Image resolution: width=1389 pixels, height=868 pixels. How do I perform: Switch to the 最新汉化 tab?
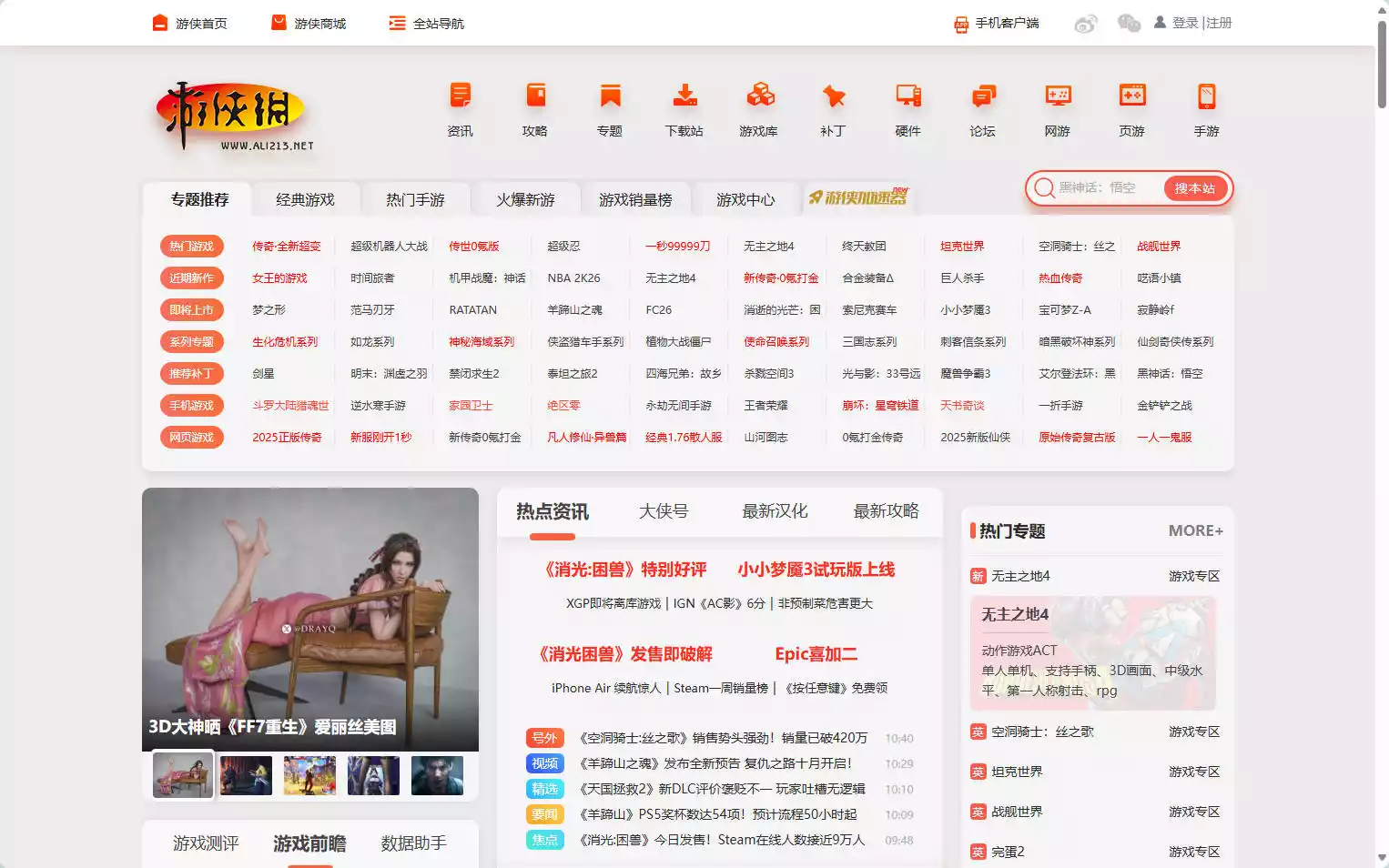775,511
